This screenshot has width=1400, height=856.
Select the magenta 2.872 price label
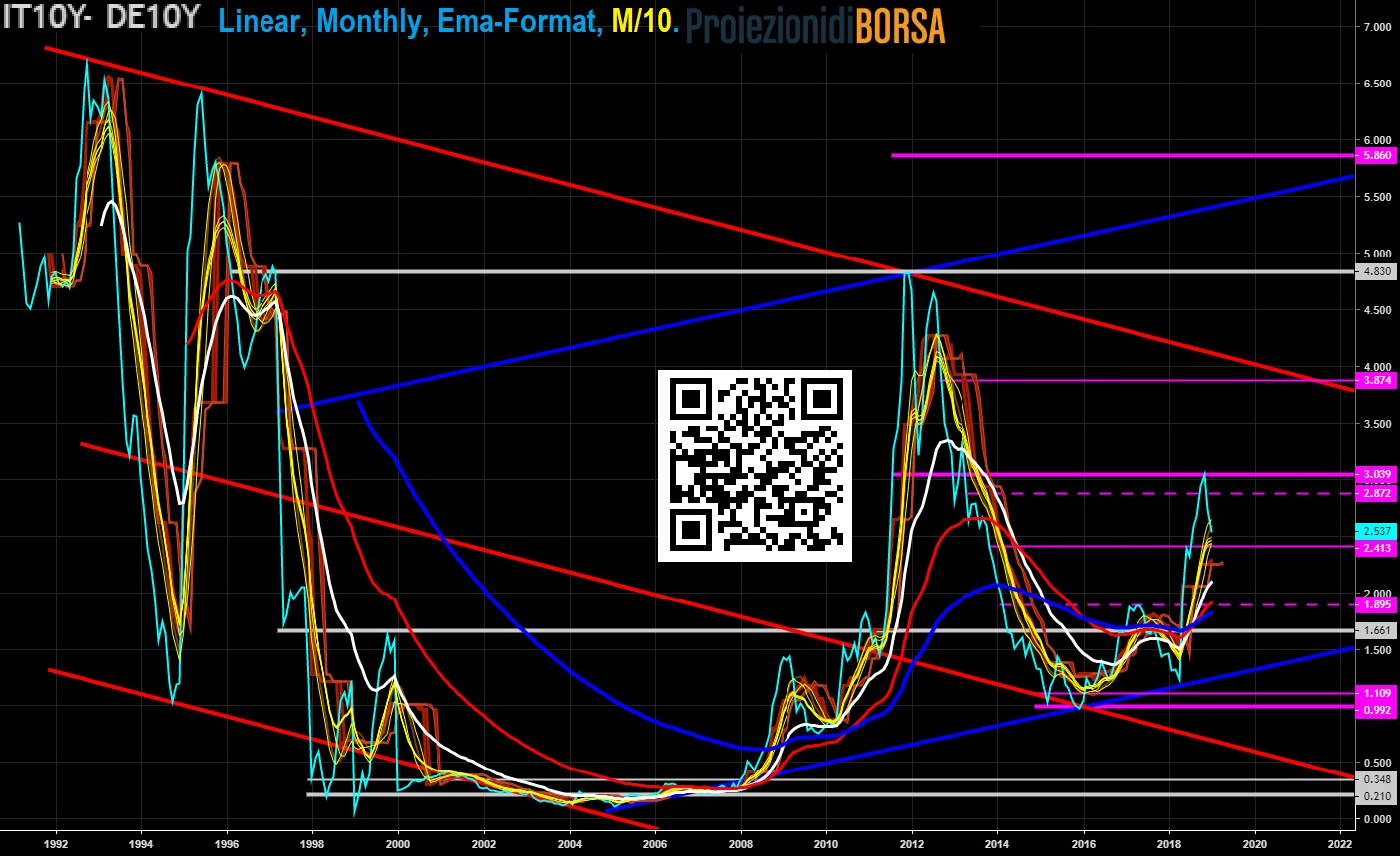click(x=1377, y=493)
